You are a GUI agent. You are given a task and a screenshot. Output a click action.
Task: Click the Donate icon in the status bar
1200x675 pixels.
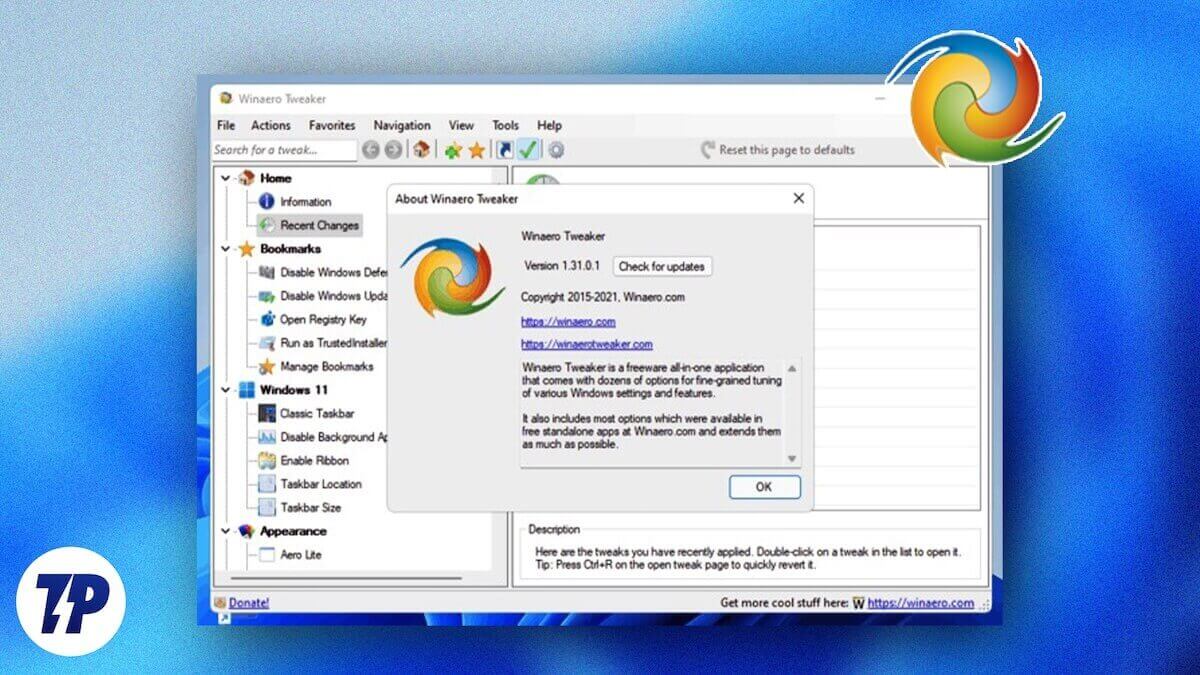coord(220,603)
